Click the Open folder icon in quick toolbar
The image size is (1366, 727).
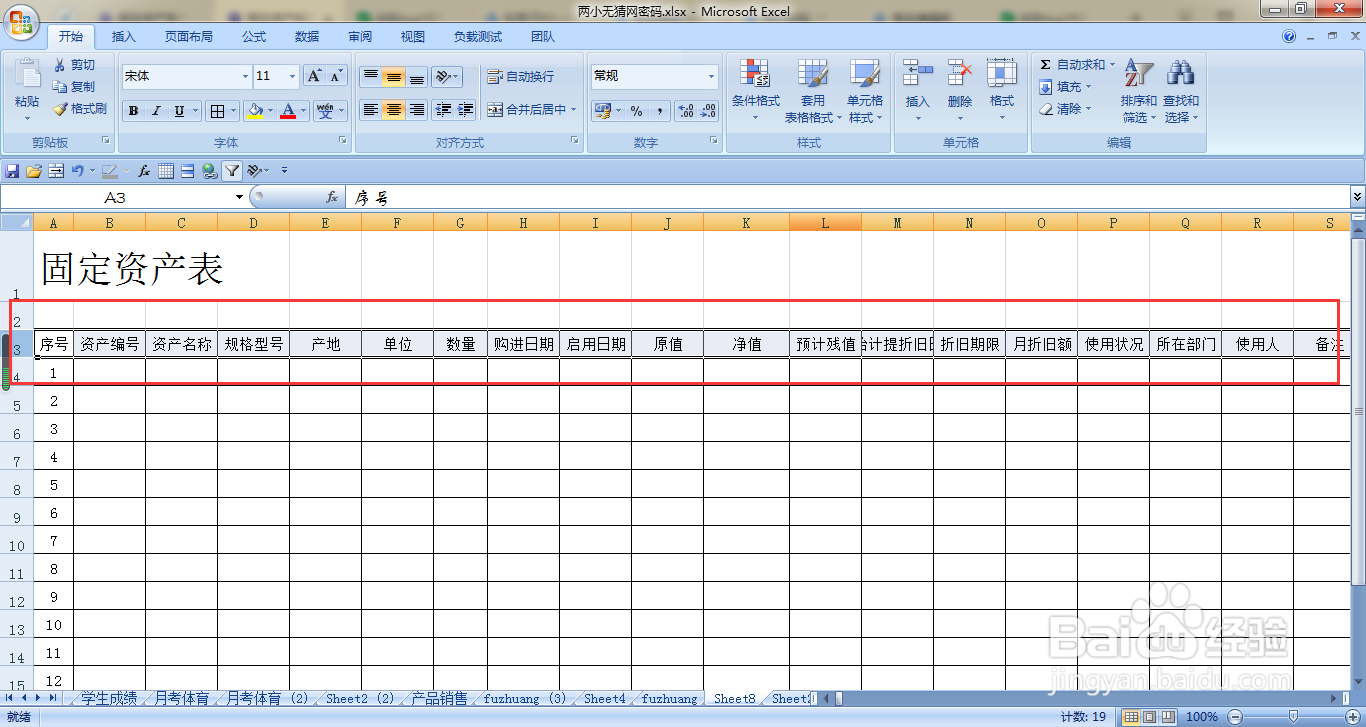pos(33,171)
